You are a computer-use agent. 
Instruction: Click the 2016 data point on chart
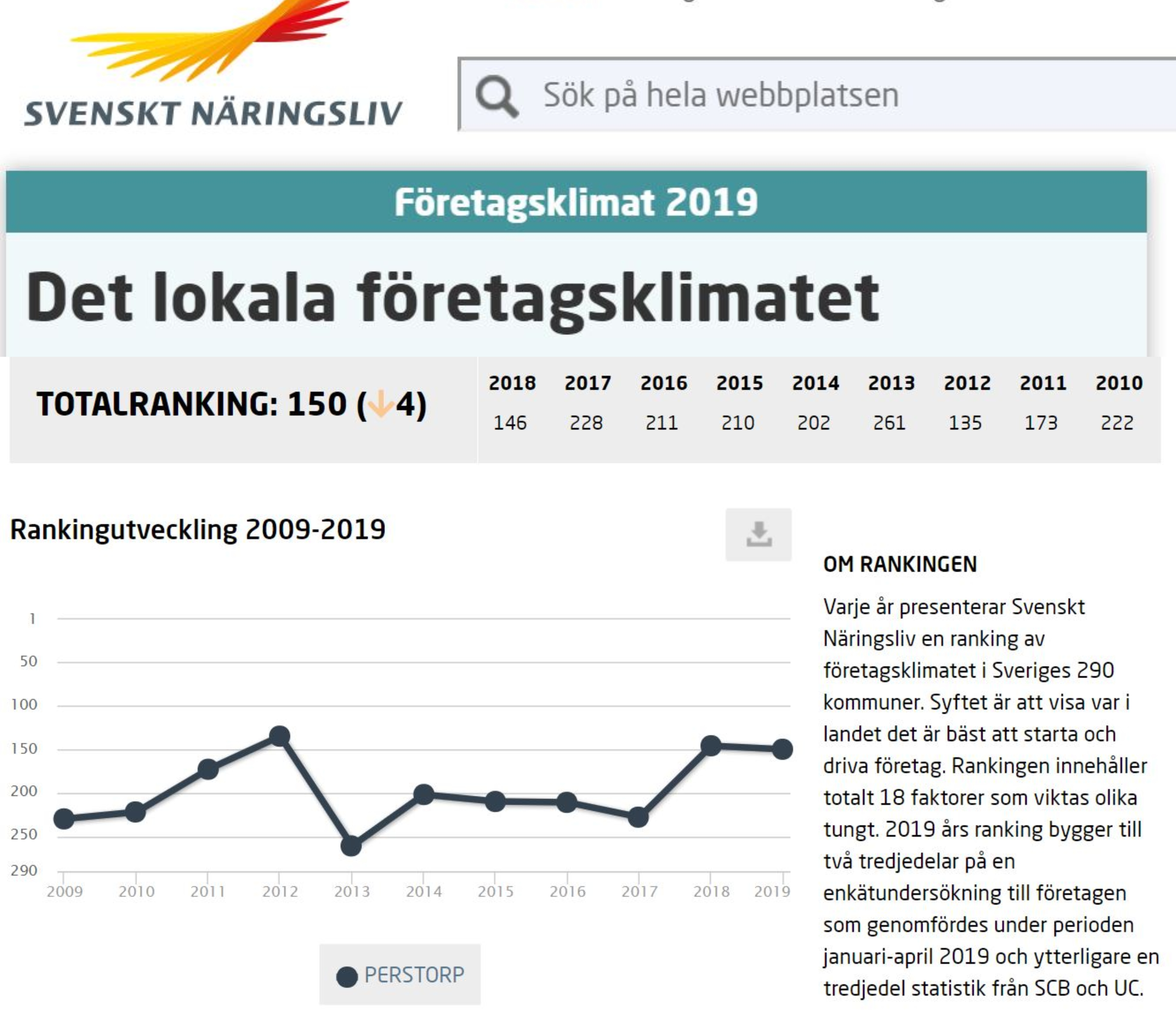[566, 802]
